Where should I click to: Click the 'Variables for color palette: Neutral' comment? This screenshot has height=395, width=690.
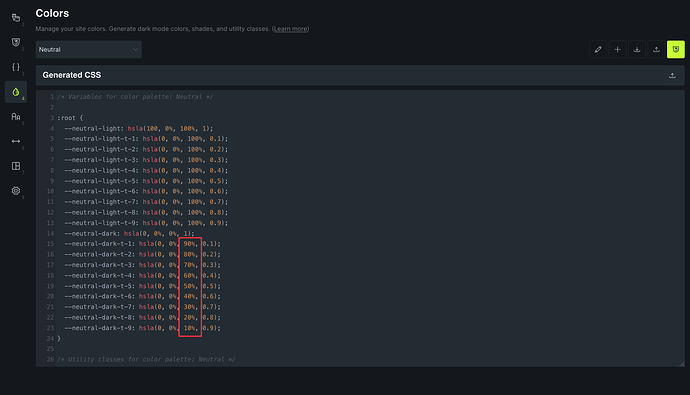[135, 97]
